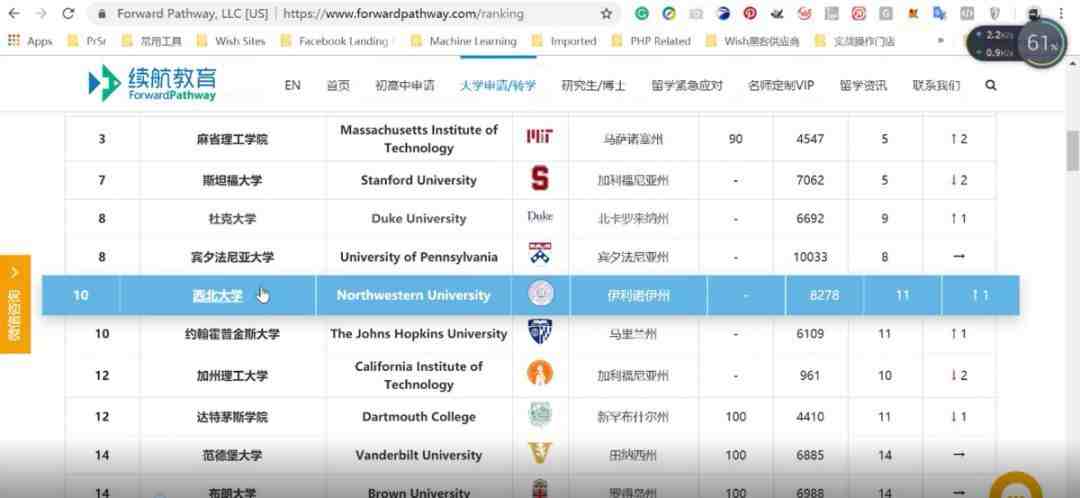Viewport: 1080px width, 498px height.
Task: Open the 名师定制VIP menu
Action: coord(781,85)
